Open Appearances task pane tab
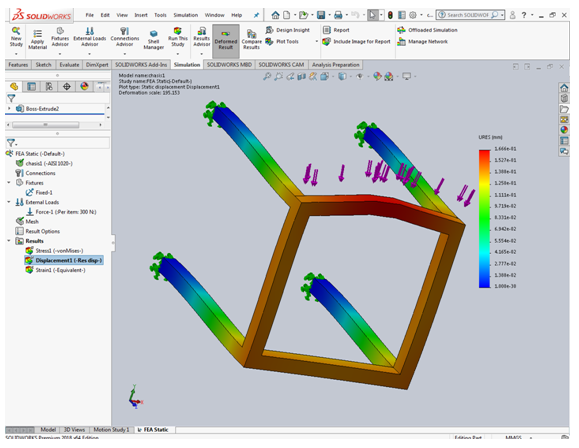Viewport: 579px width, 448px height. pos(564,130)
